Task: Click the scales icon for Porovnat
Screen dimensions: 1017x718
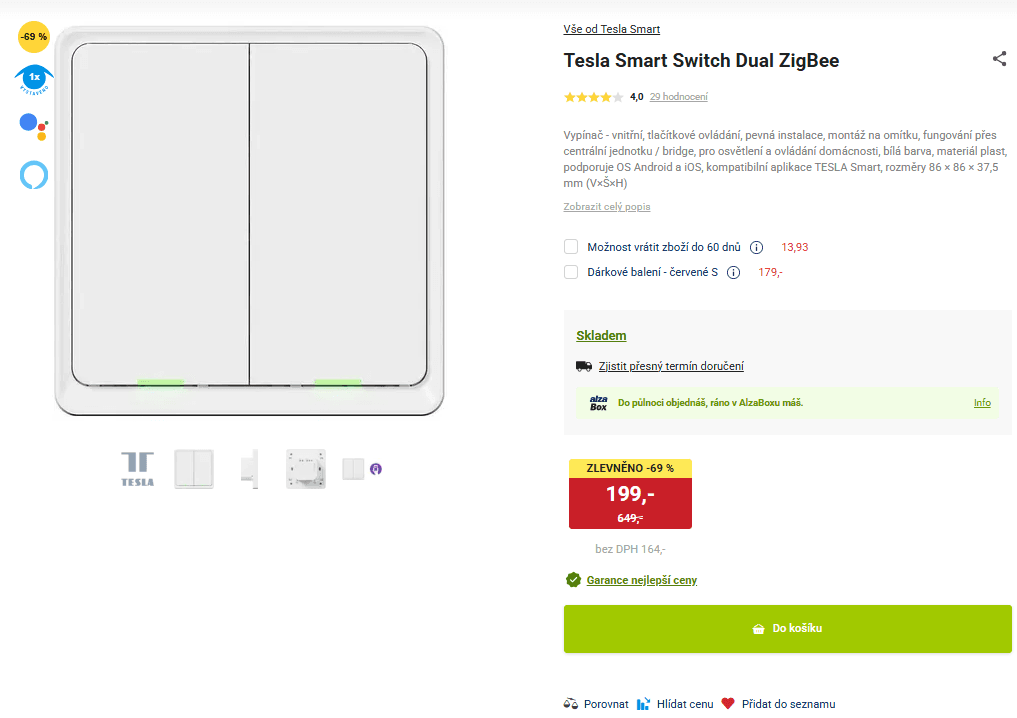Action: click(570, 703)
